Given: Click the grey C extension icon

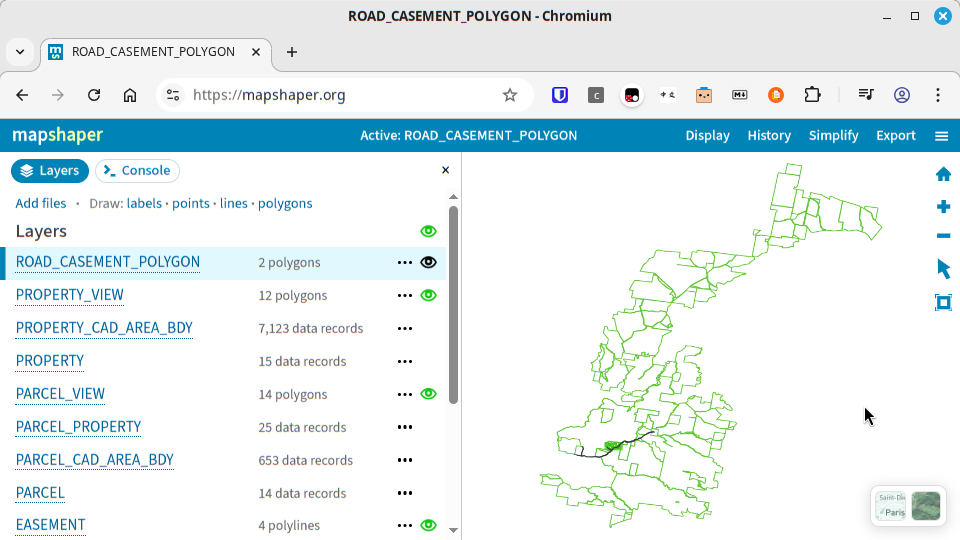Looking at the screenshot, I should [596, 95].
